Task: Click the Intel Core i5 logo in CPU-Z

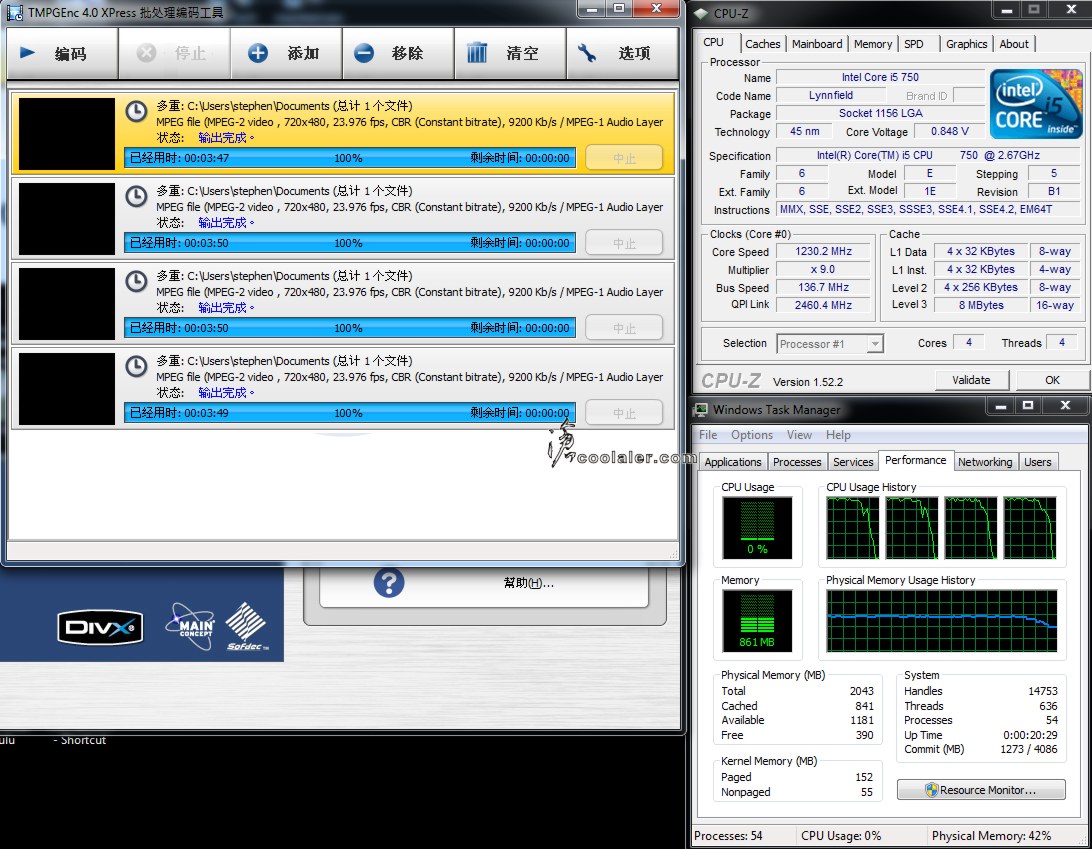Action: tap(1036, 104)
